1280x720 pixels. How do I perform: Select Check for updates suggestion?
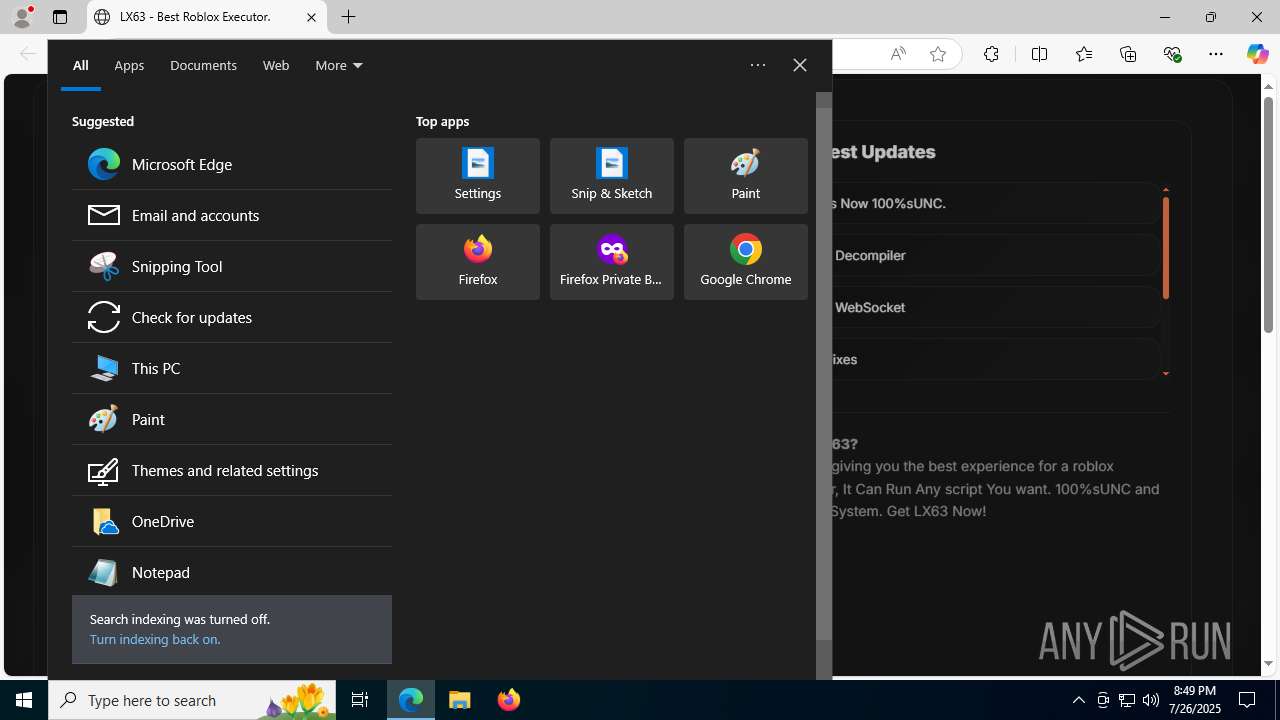point(231,317)
